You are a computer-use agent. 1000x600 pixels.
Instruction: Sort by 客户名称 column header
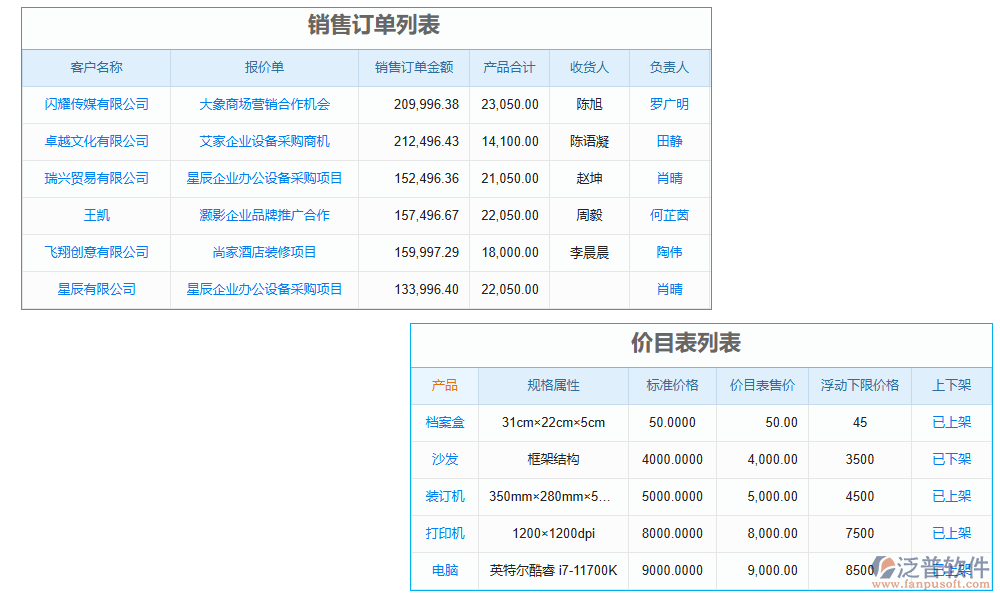[x=96, y=67]
